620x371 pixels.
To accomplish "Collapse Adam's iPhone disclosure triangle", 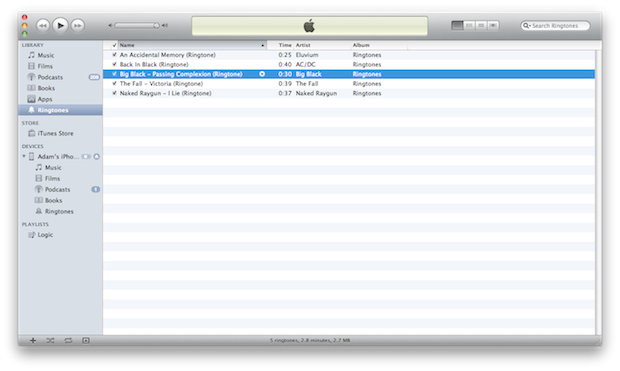I will click(24, 157).
